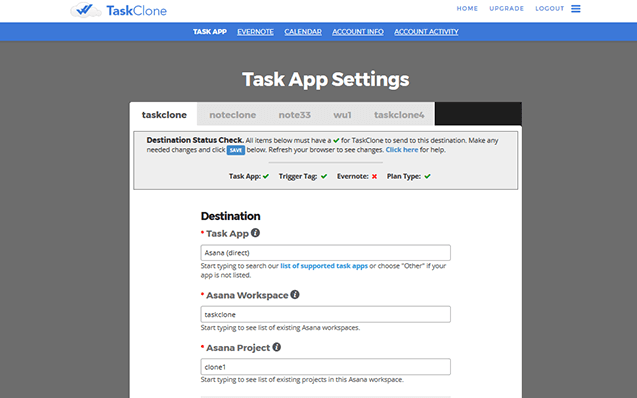Viewport: 637px width, 398px height.
Task: Click the green check next to Plan Type
Action: [427, 176]
